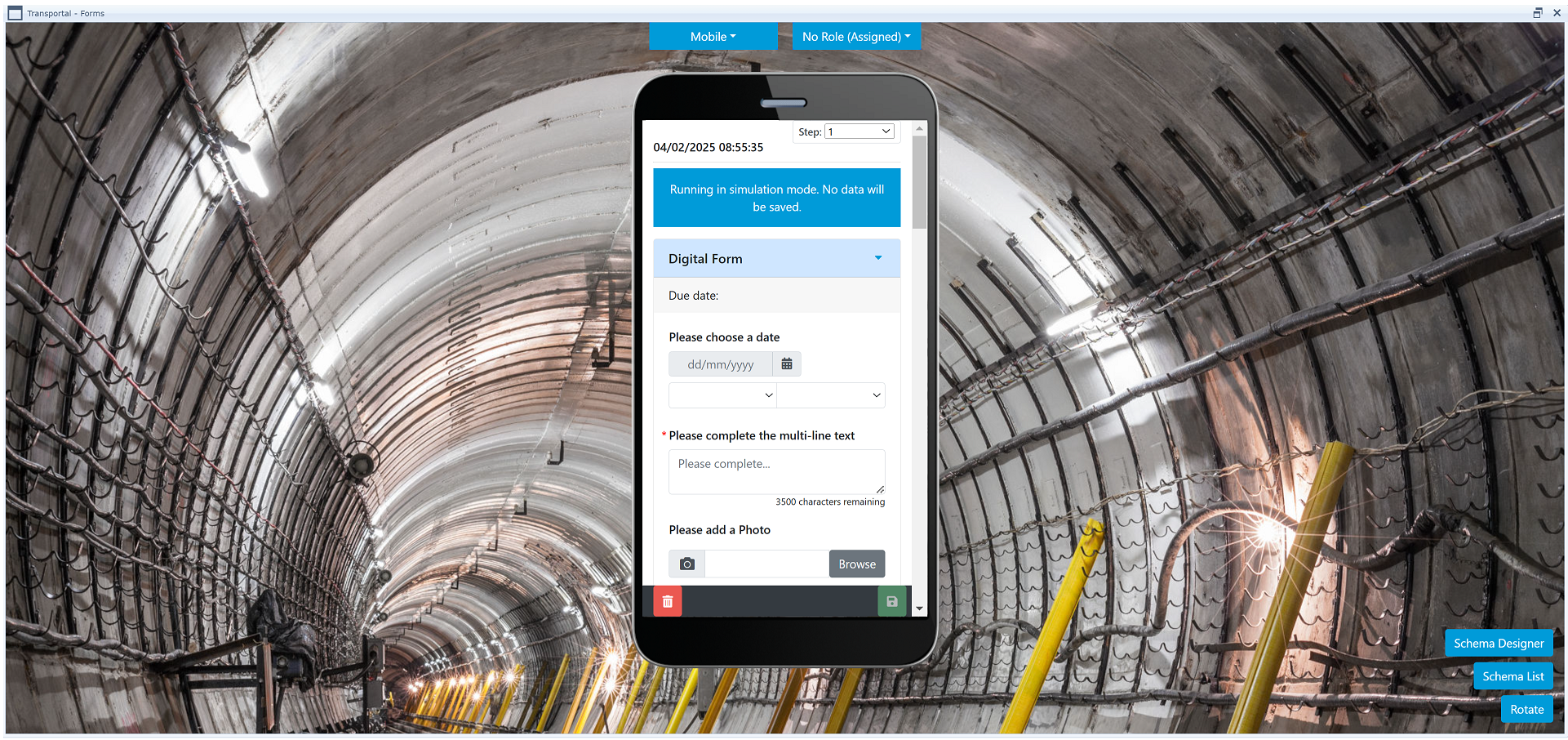Click the phone scrollbar down arrow
1568x740 pixels.
click(919, 608)
